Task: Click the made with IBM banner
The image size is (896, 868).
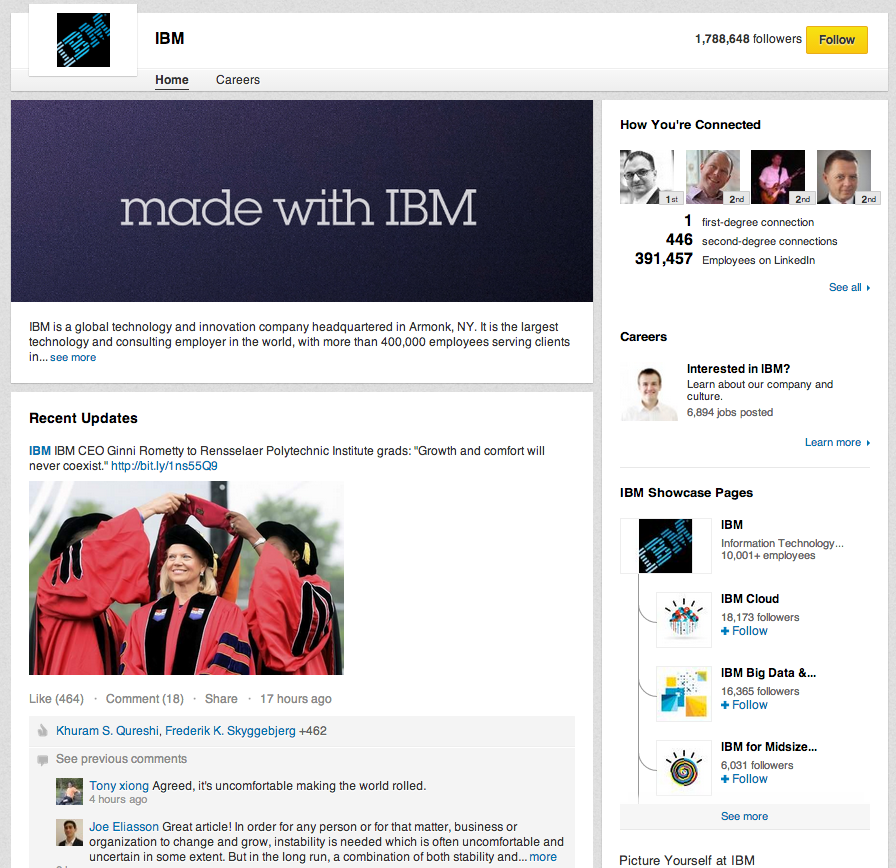Action: coord(302,201)
